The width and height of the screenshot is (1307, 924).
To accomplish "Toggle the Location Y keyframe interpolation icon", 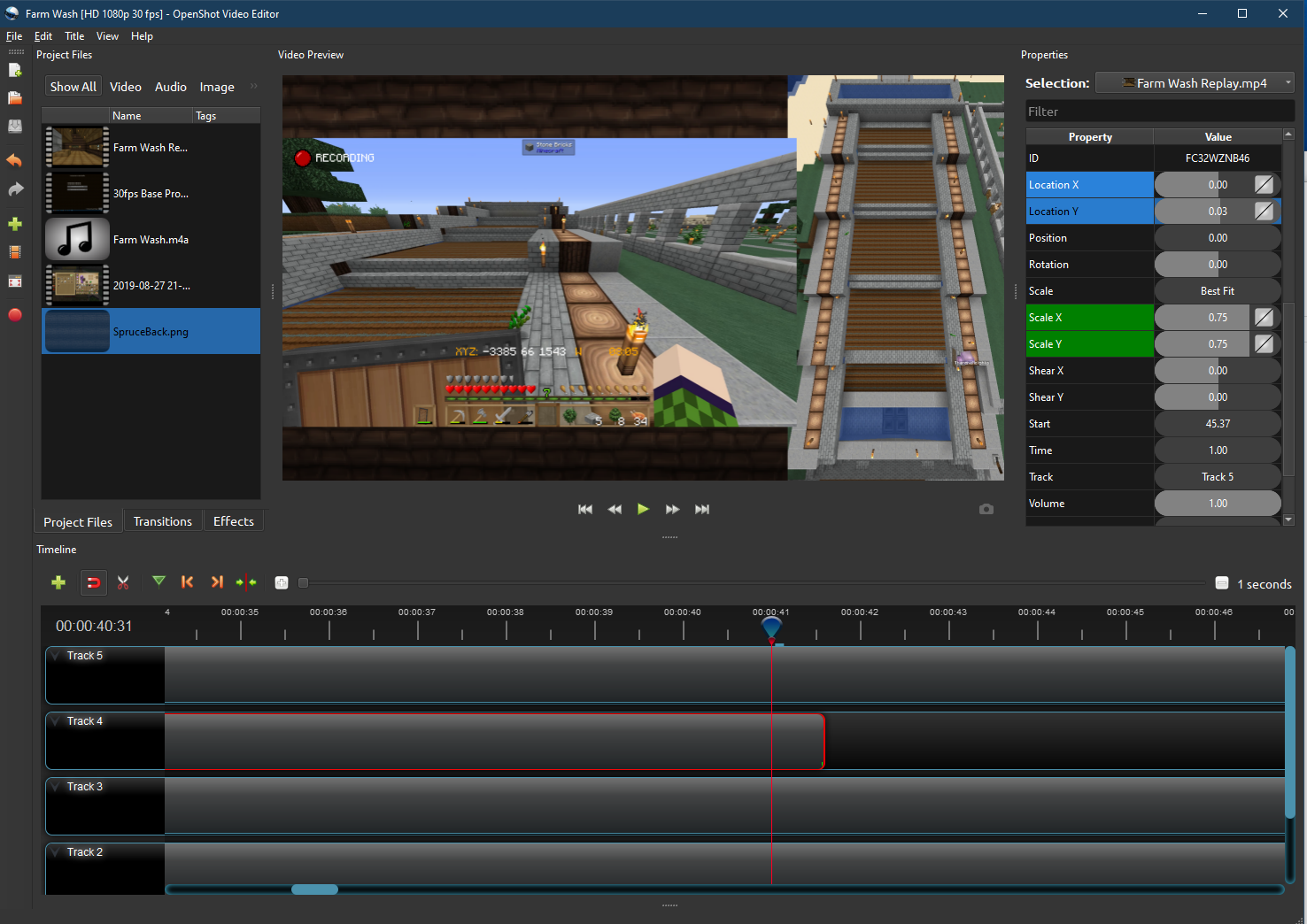I will 1264,212.
